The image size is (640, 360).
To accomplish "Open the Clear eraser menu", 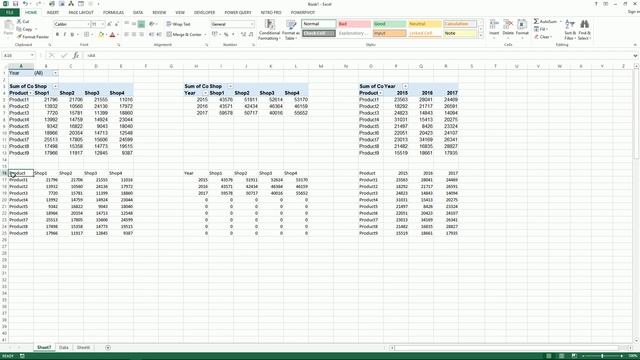I will (543, 37).
